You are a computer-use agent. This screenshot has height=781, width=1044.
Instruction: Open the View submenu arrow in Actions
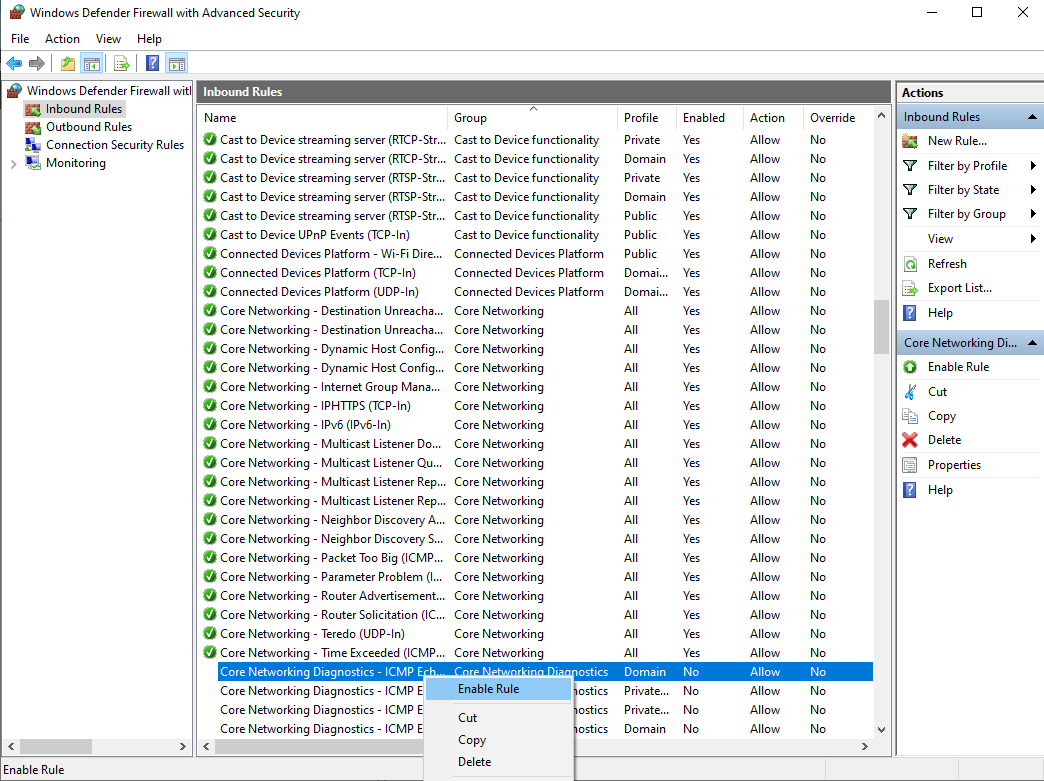1033,238
